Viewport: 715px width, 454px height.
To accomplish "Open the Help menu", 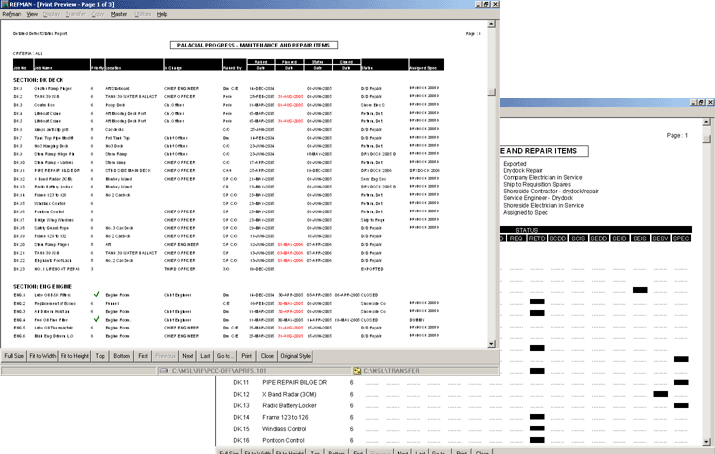I will pyautogui.click(x=162, y=16).
